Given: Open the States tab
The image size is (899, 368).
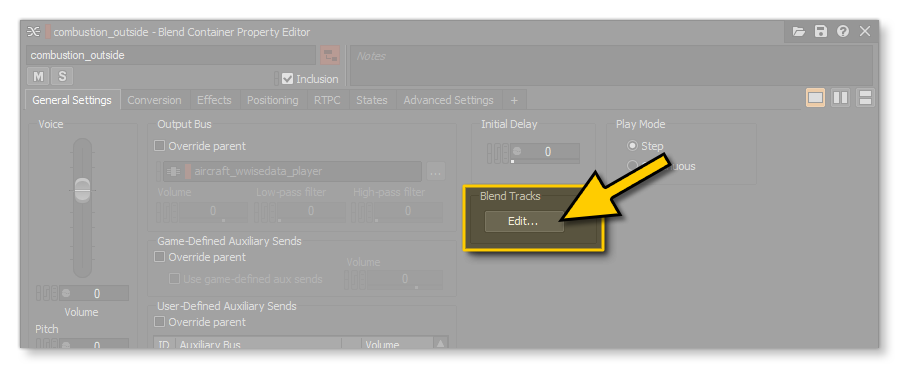Looking at the screenshot, I should pyautogui.click(x=372, y=100).
